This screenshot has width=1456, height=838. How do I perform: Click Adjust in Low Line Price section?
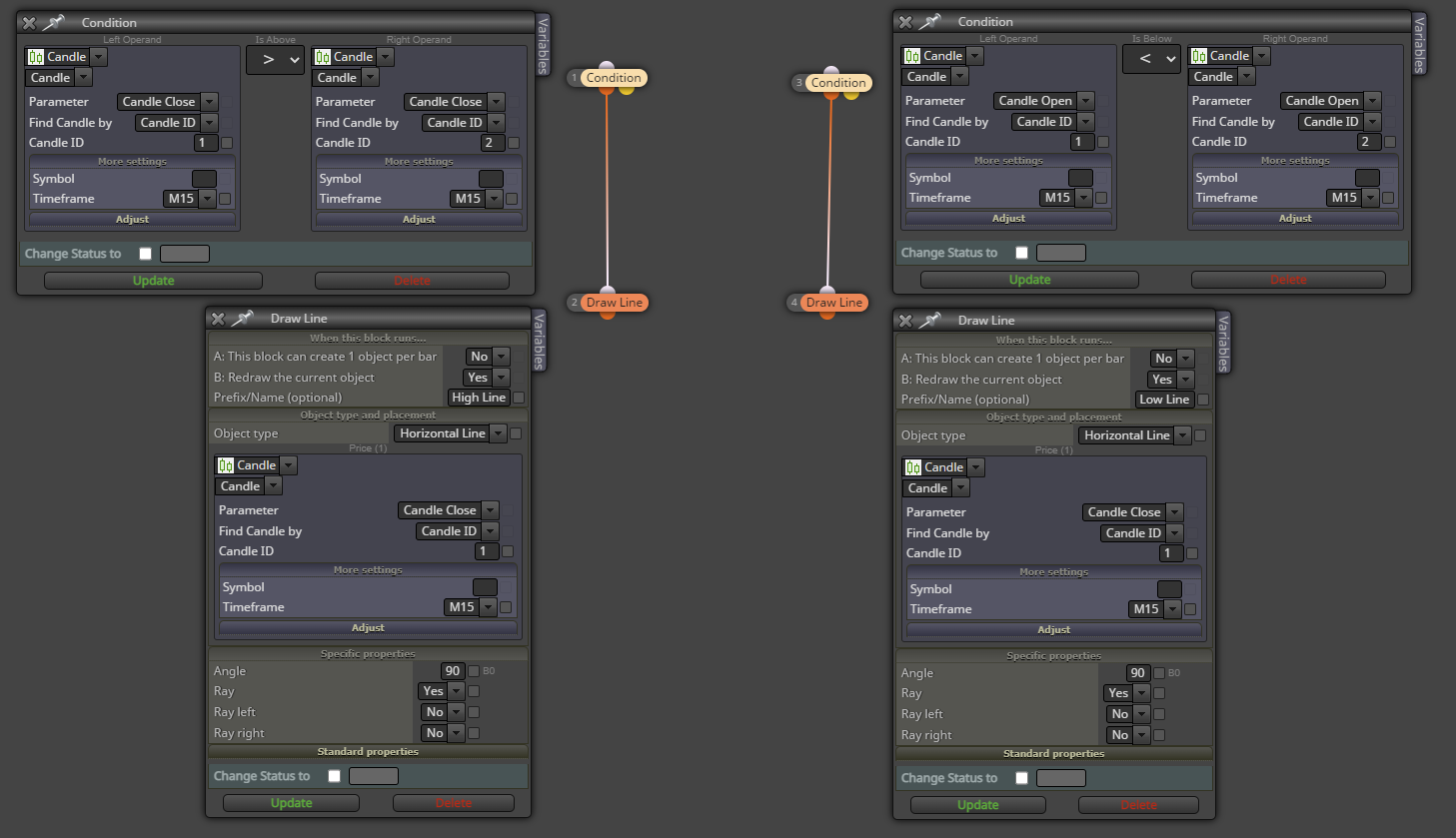click(x=1053, y=629)
